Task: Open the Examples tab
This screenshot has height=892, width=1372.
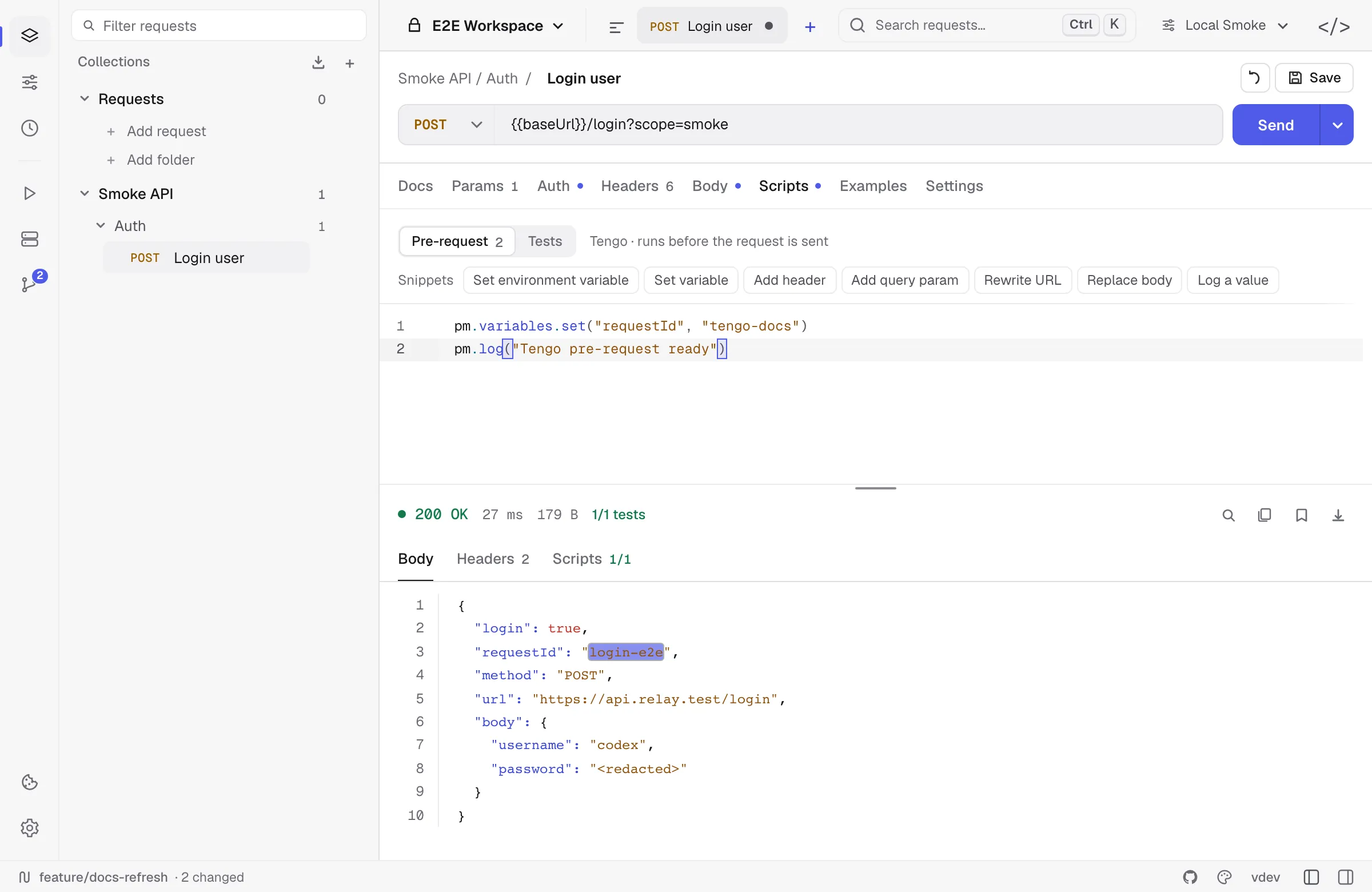Action: tap(873, 186)
